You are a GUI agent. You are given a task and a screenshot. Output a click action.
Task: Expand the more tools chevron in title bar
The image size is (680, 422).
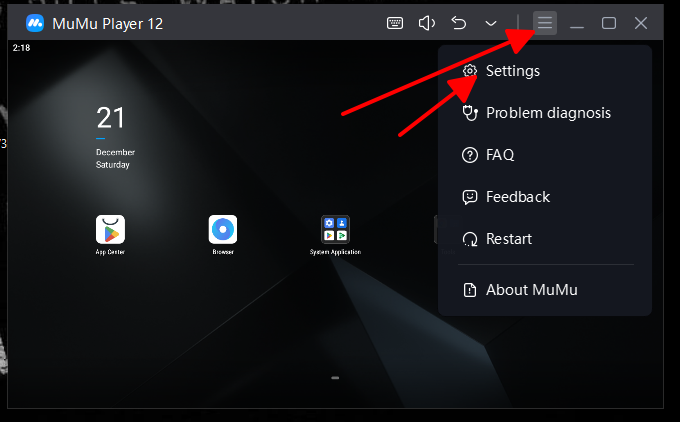click(490, 23)
